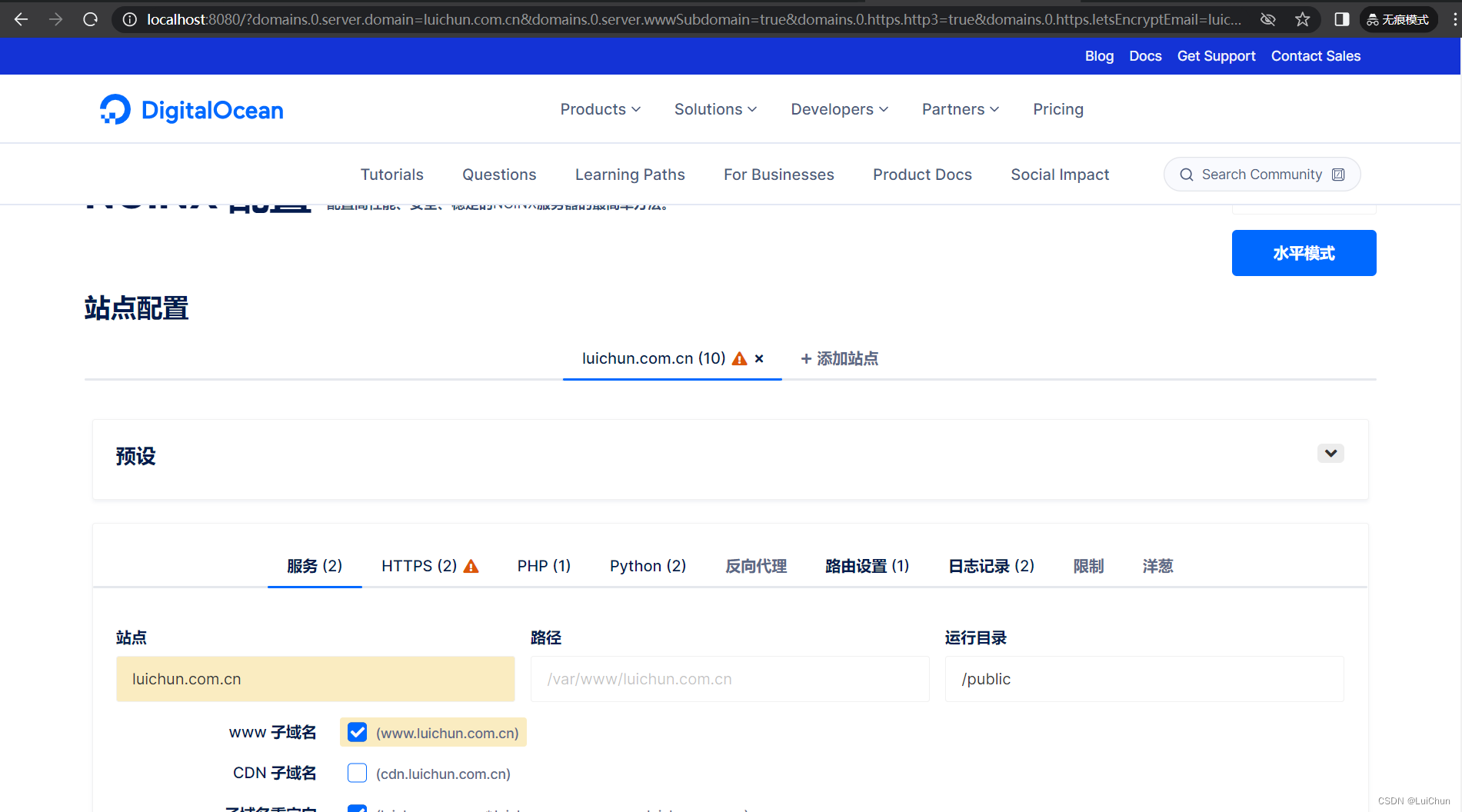The width and height of the screenshot is (1462, 812).
Task: Click 添加站点 to add a site
Action: click(x=839, y=358)
